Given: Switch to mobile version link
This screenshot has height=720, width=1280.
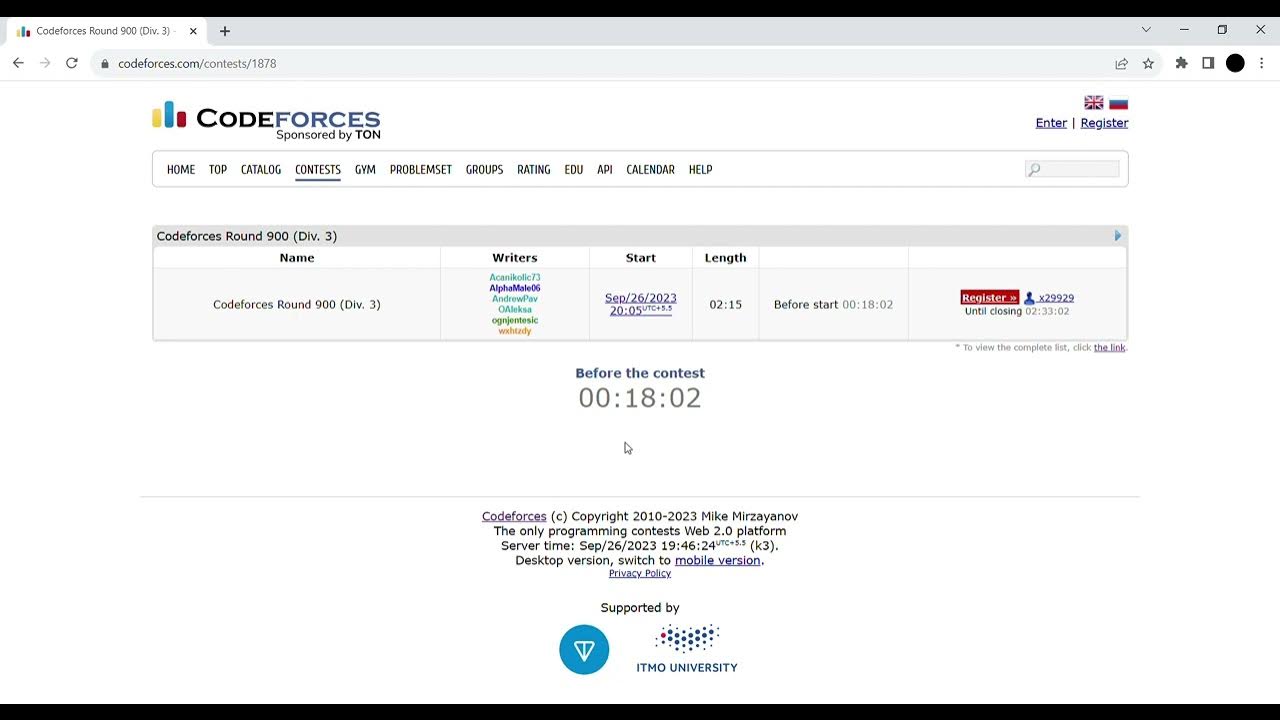Looking at the screenshot, I should (x=718, y=561).
